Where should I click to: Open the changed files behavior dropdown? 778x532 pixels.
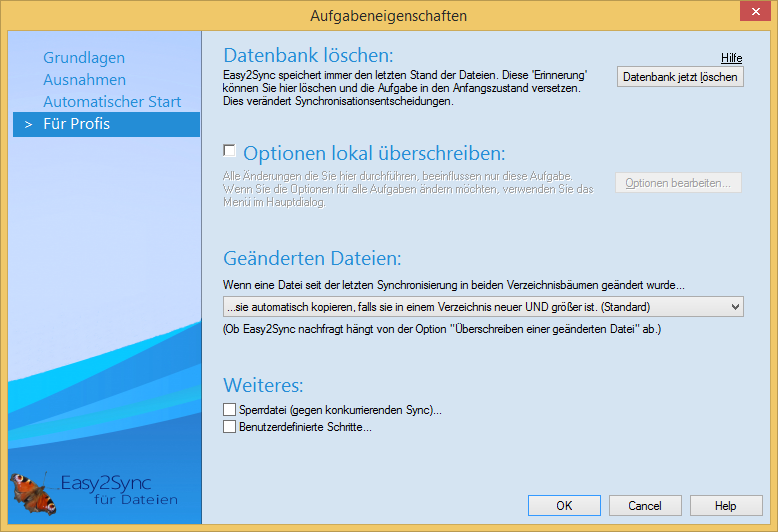coord(483,307)
